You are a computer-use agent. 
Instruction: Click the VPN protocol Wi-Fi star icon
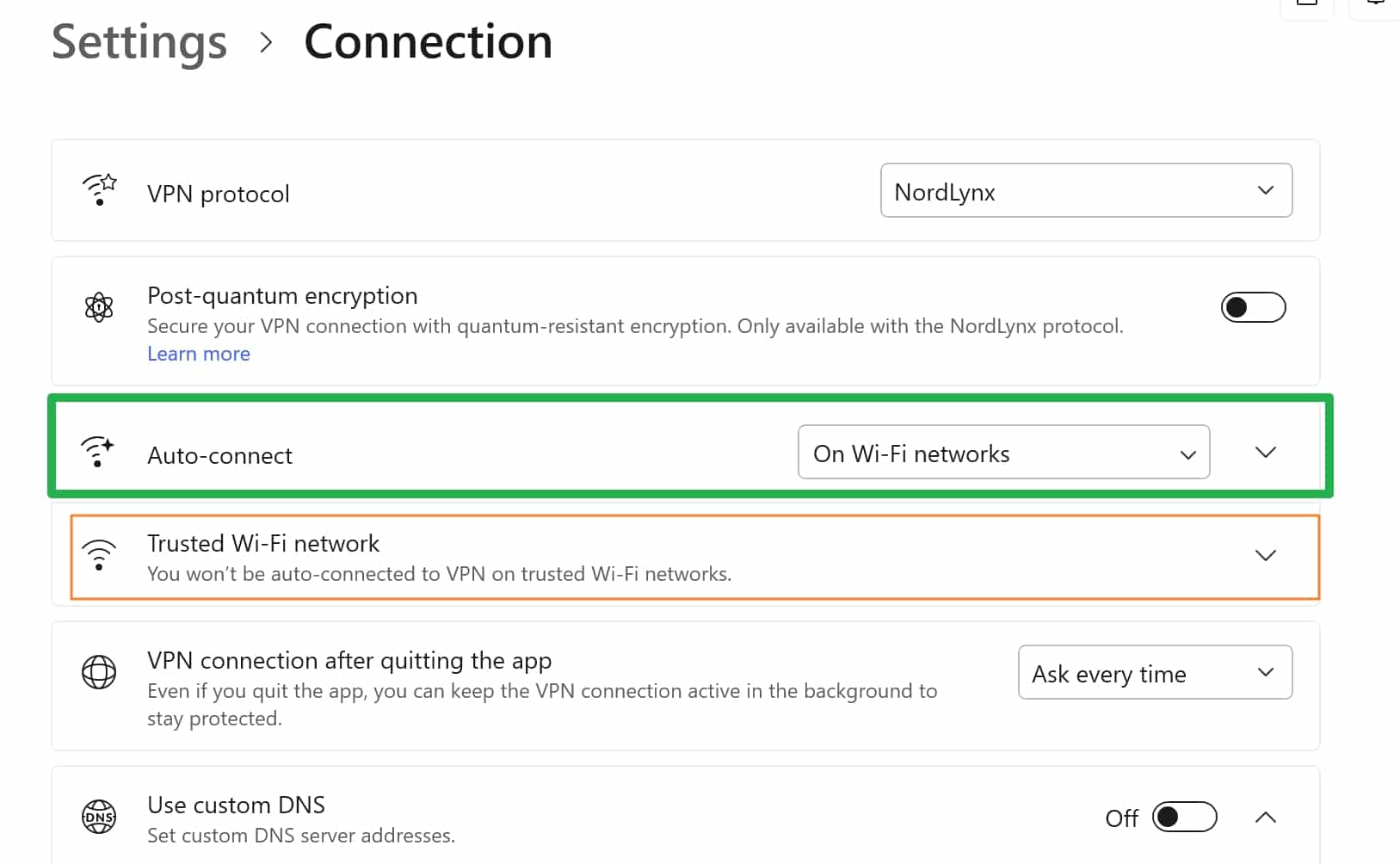(99, 189)
